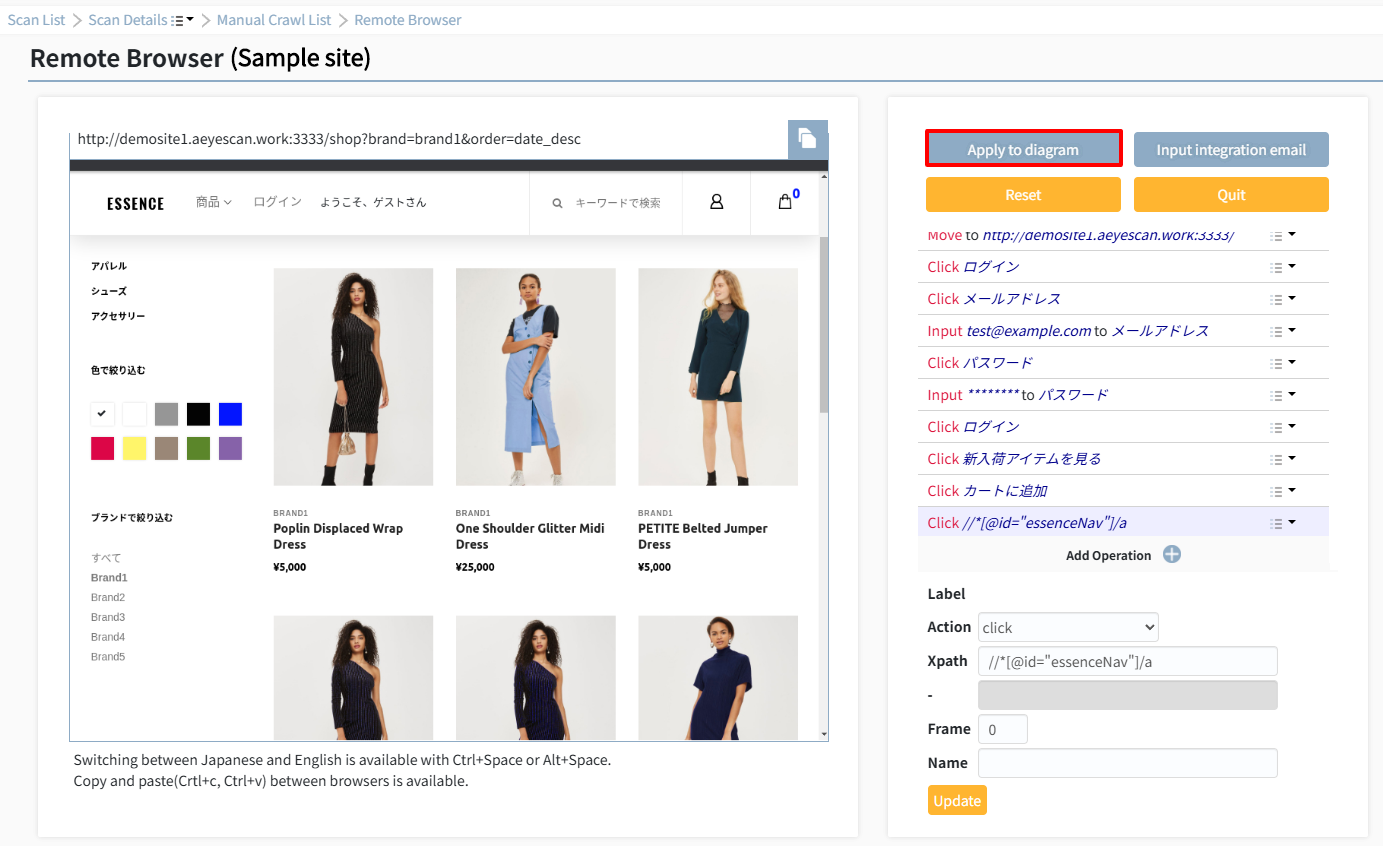
Task: Click the Frame input field
Action: pyautogui.click(x=1003, y=729)
